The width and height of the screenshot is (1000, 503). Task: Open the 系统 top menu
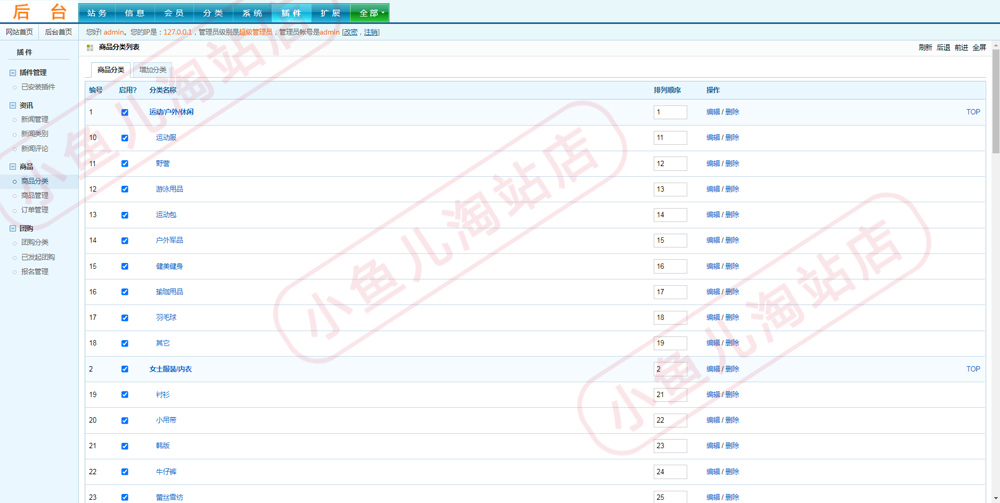(252, 13)
